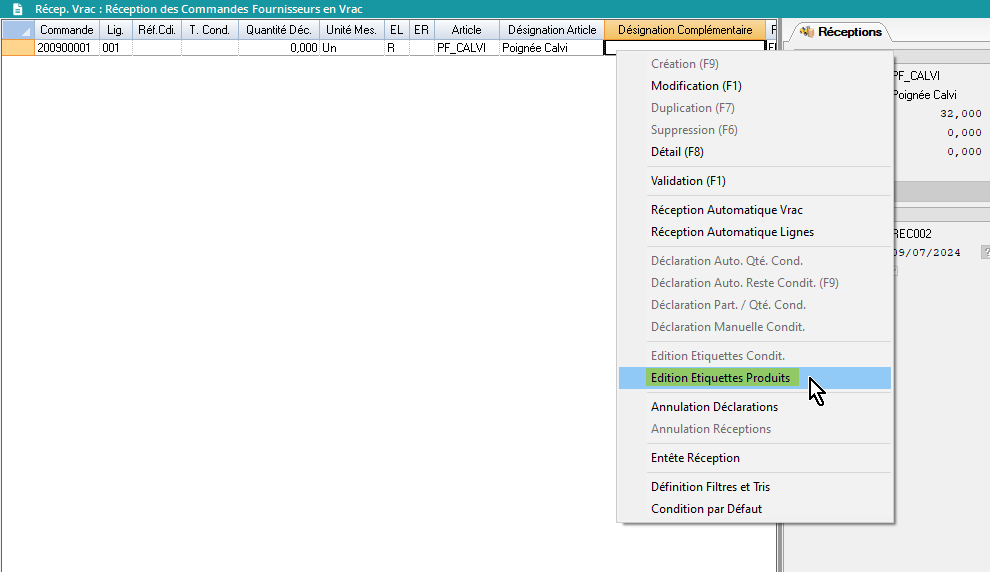Click the Commande column header
Viewport: 990px width, 572px height.
[x=66, y=30]
